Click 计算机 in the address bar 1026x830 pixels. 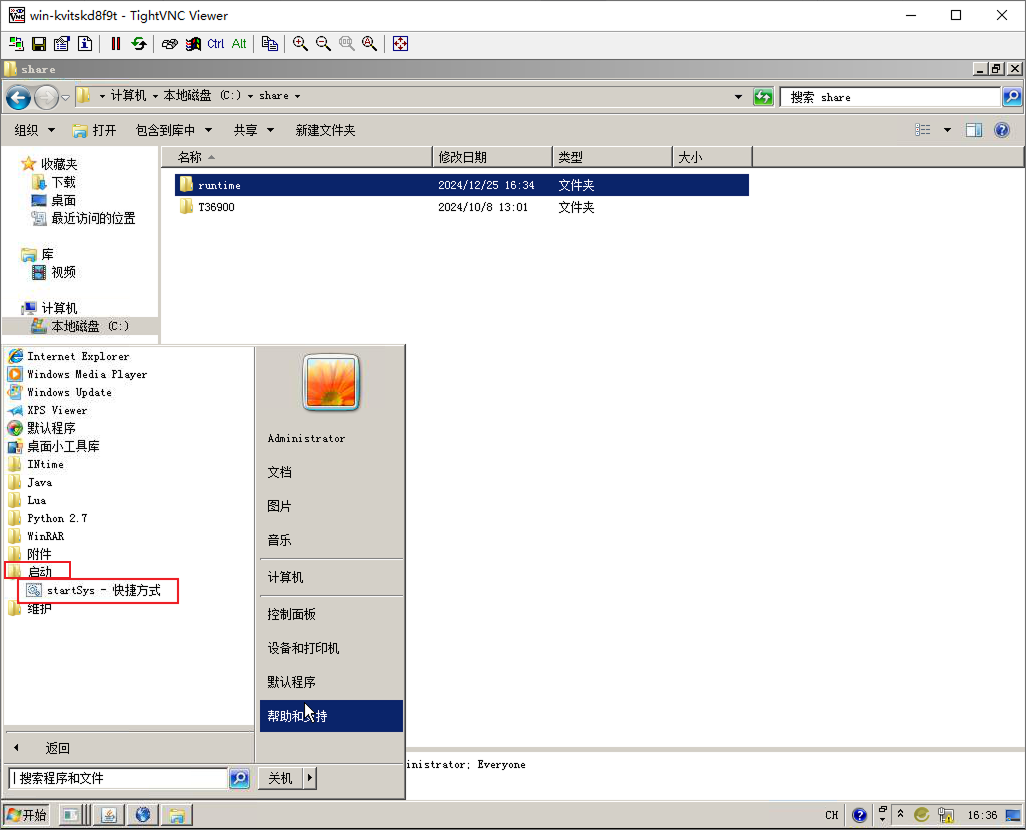(128, 96)
